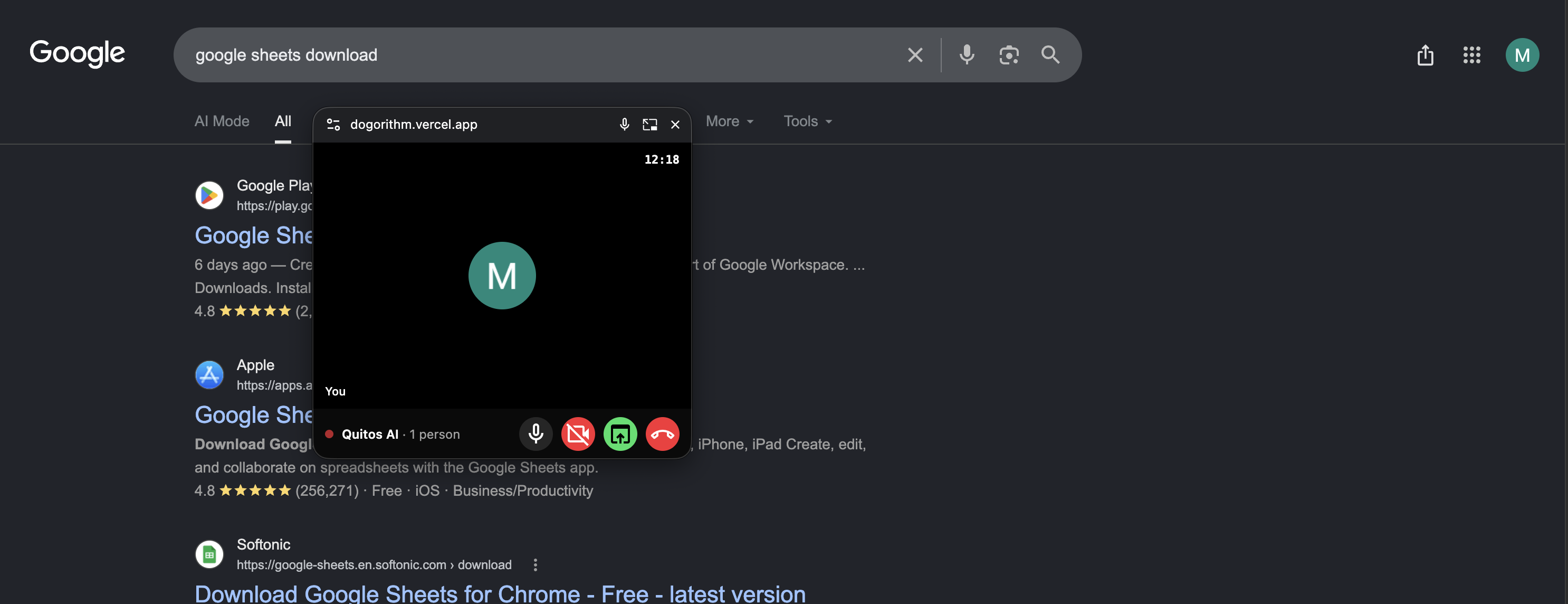
Task: Open the Google Play favicon
Action: pyautogui.click(x=209, y=195)
